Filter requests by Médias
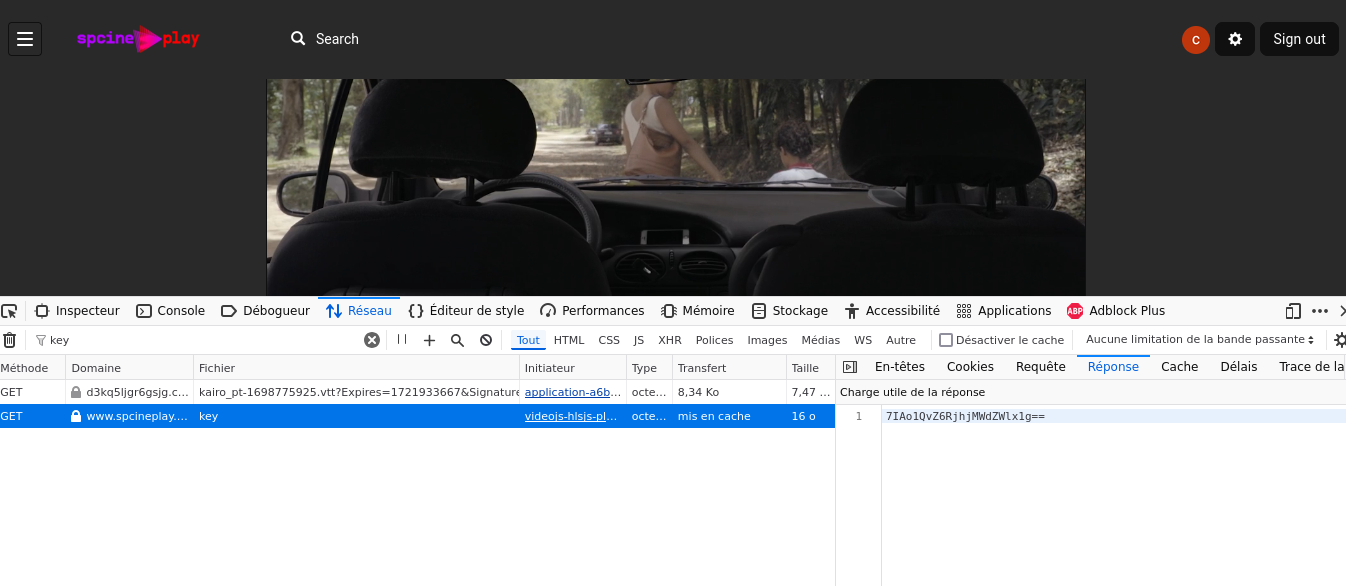The width and height of the screenshot is (1346, 586). click(821, 340)
